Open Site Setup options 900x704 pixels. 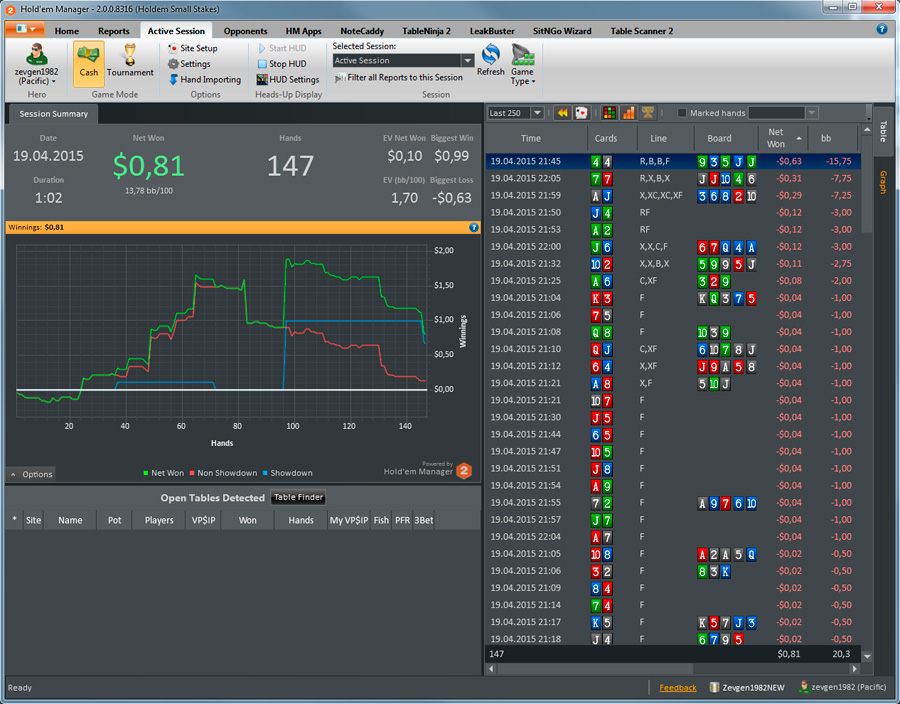click(193, 48)
